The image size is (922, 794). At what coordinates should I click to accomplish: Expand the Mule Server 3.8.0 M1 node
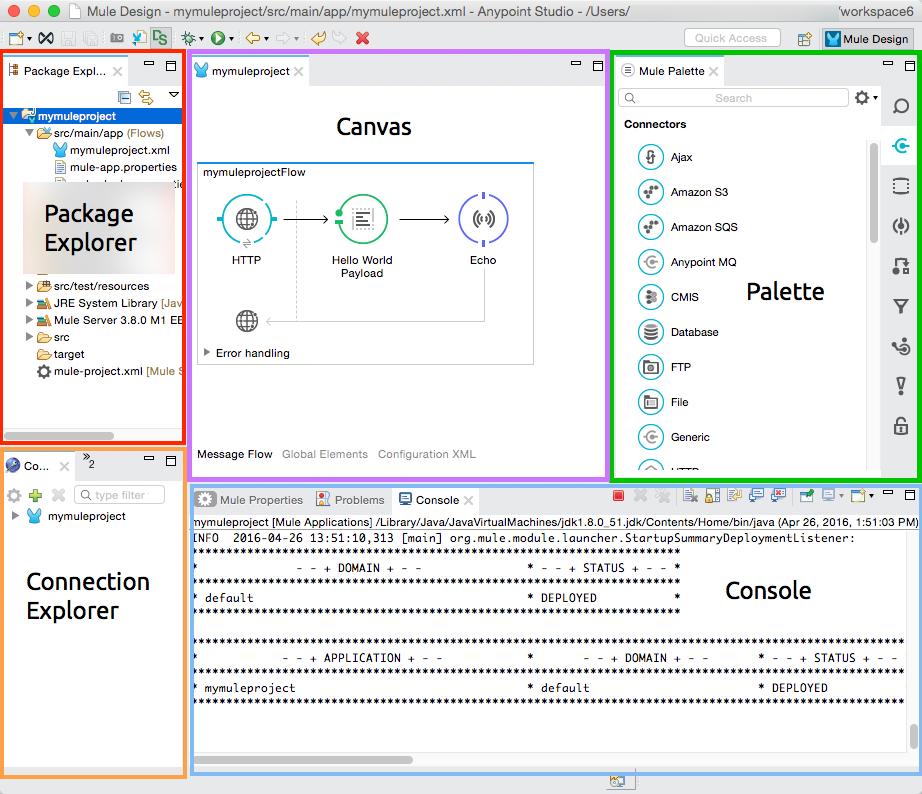[29, 320]
